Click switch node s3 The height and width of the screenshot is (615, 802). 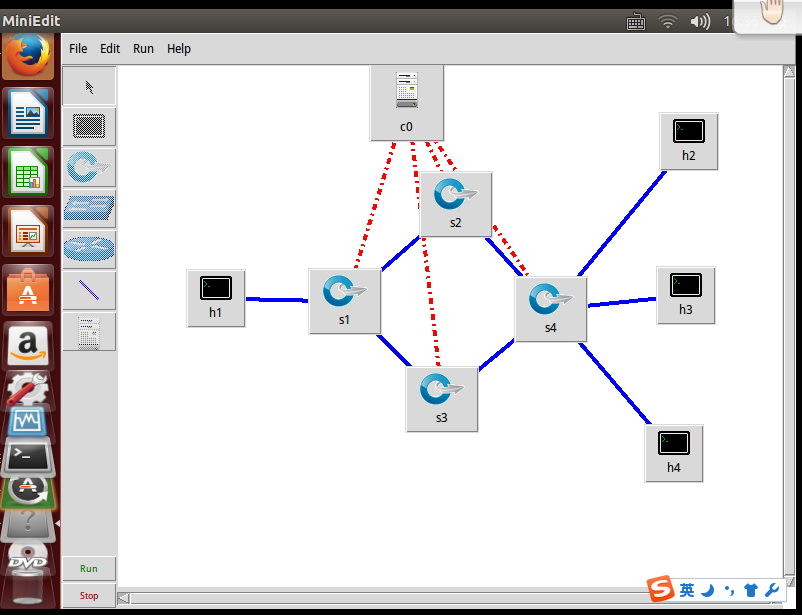tap(442, 399)
